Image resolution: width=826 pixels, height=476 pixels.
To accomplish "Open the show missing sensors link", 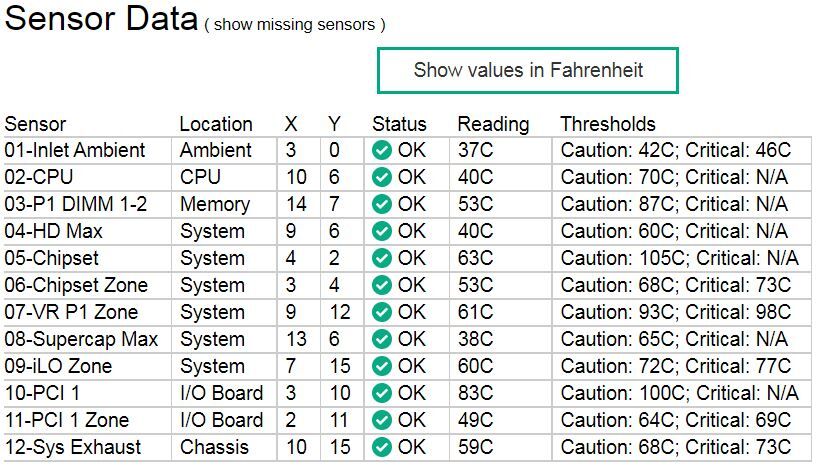I will 295,24.
